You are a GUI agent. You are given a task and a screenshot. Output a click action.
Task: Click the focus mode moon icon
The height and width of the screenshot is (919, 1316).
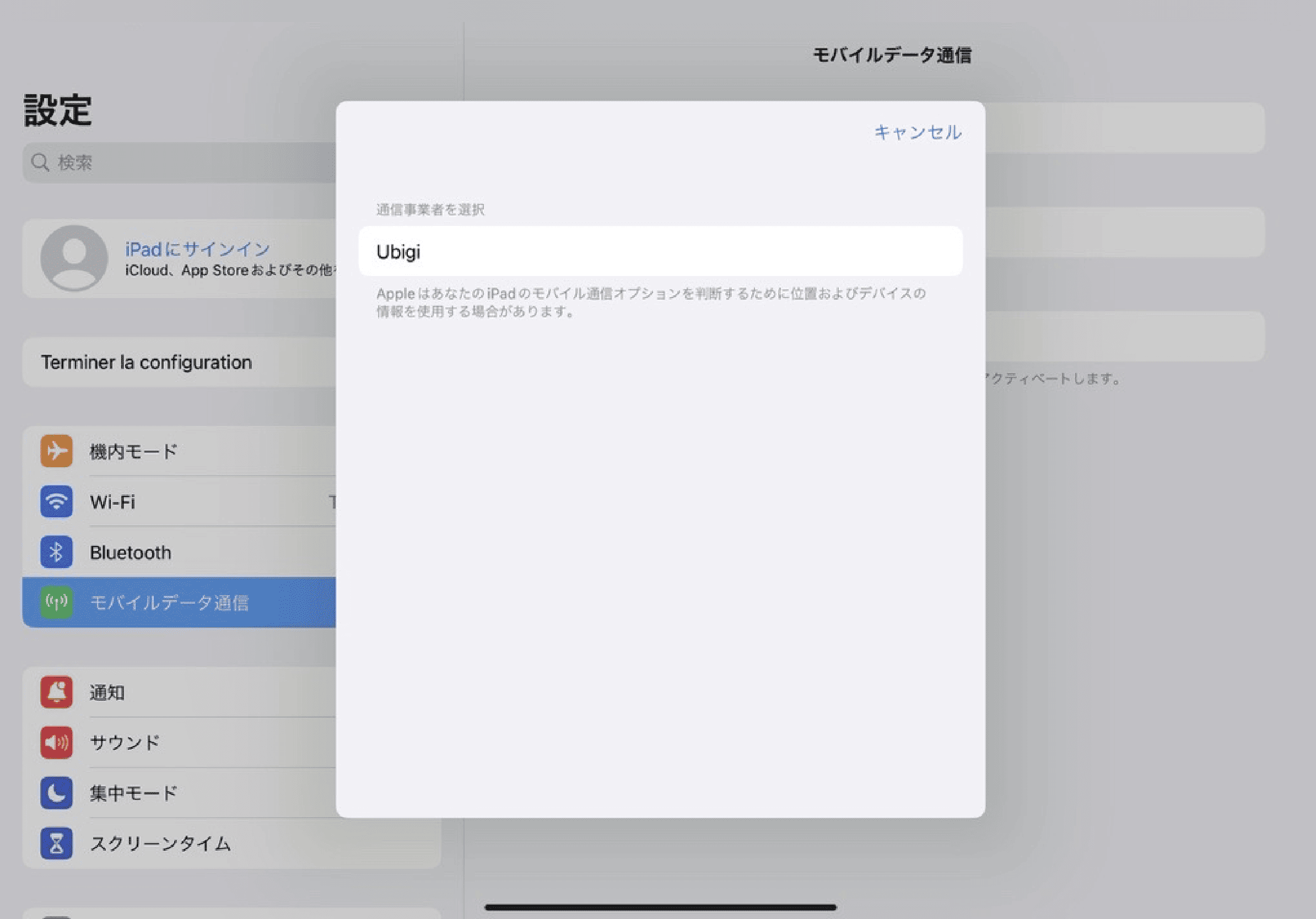pos(56,793)
